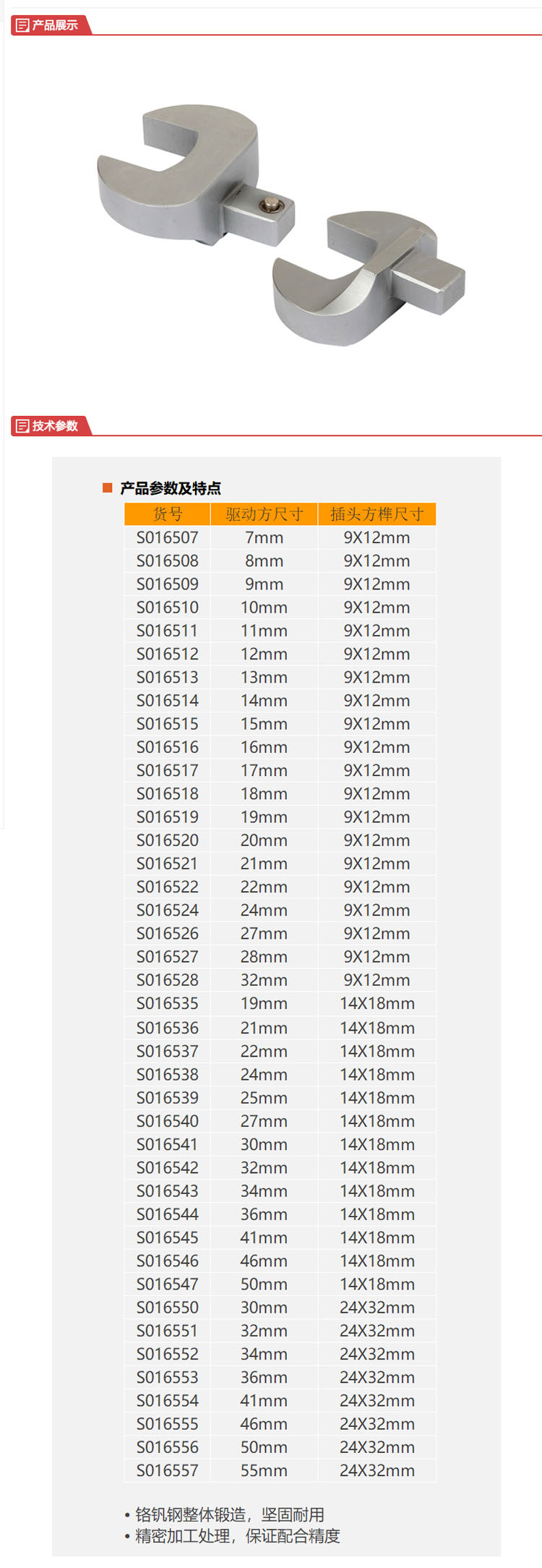
Task: Open the 技术参数 tab label
Action: (55, 426)
